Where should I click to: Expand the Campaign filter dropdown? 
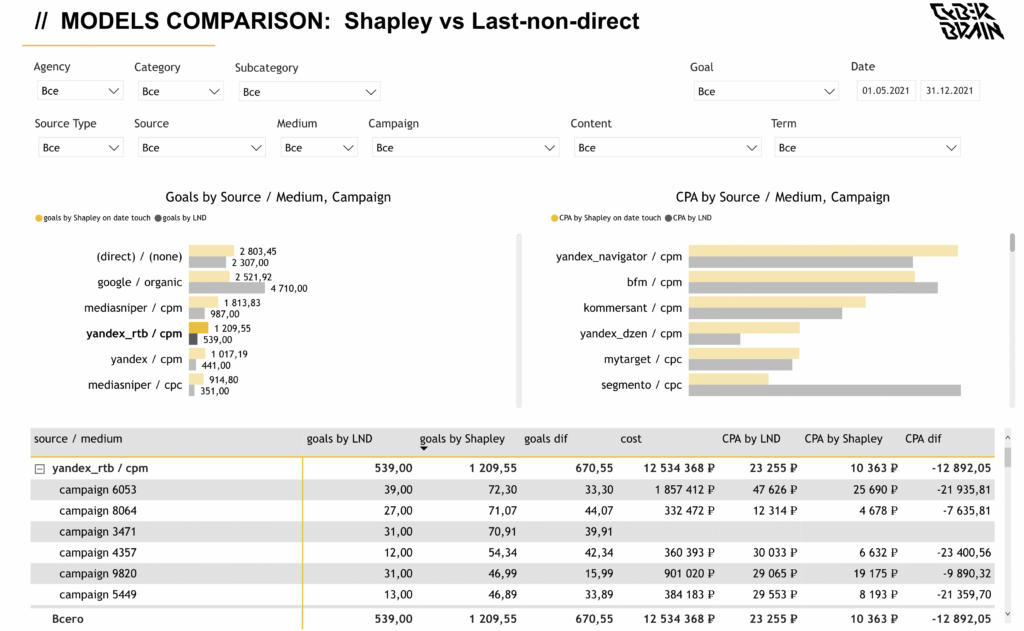pos(464,148)
